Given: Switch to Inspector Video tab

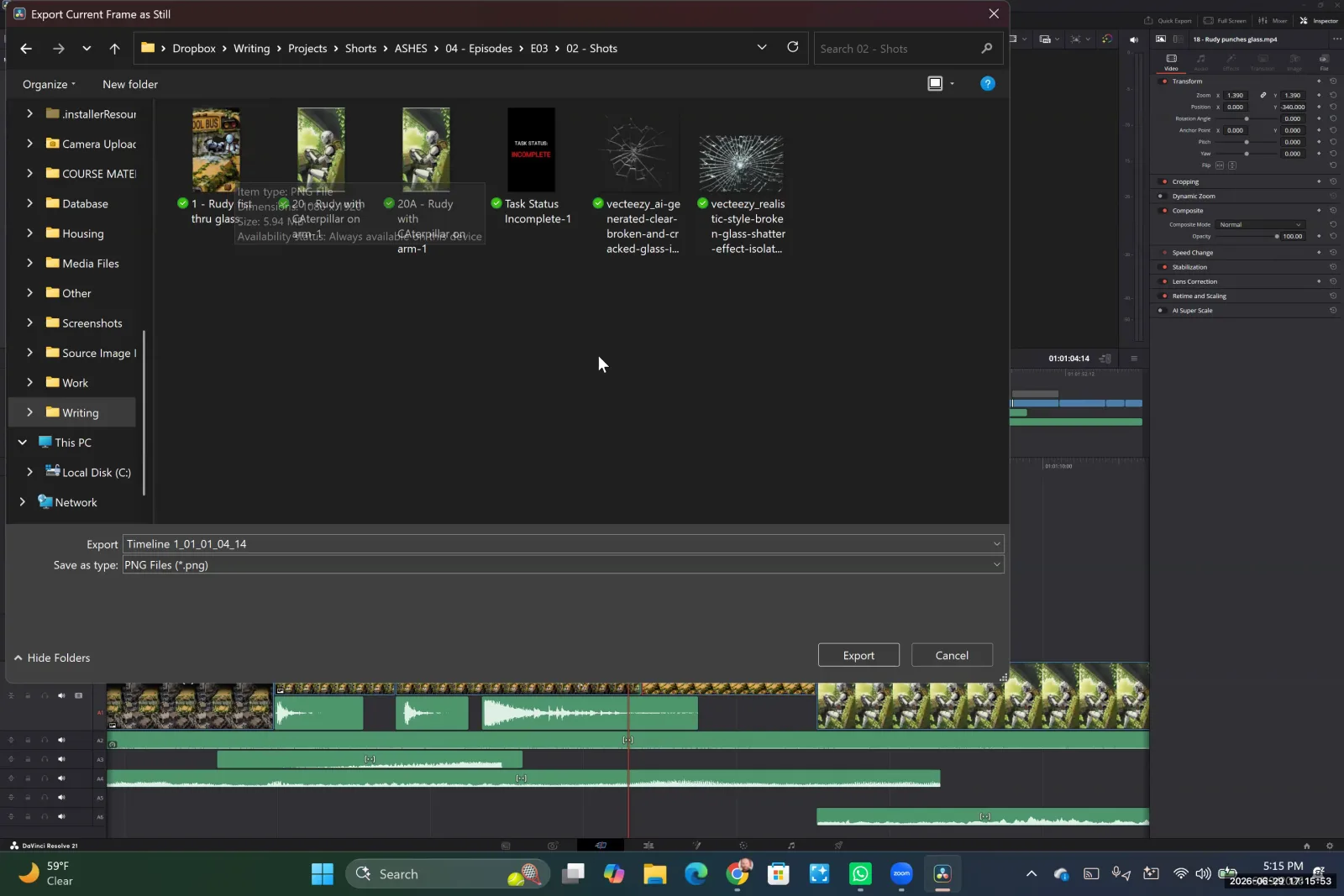Looking at the screenshot, I should pos(1171,62).
